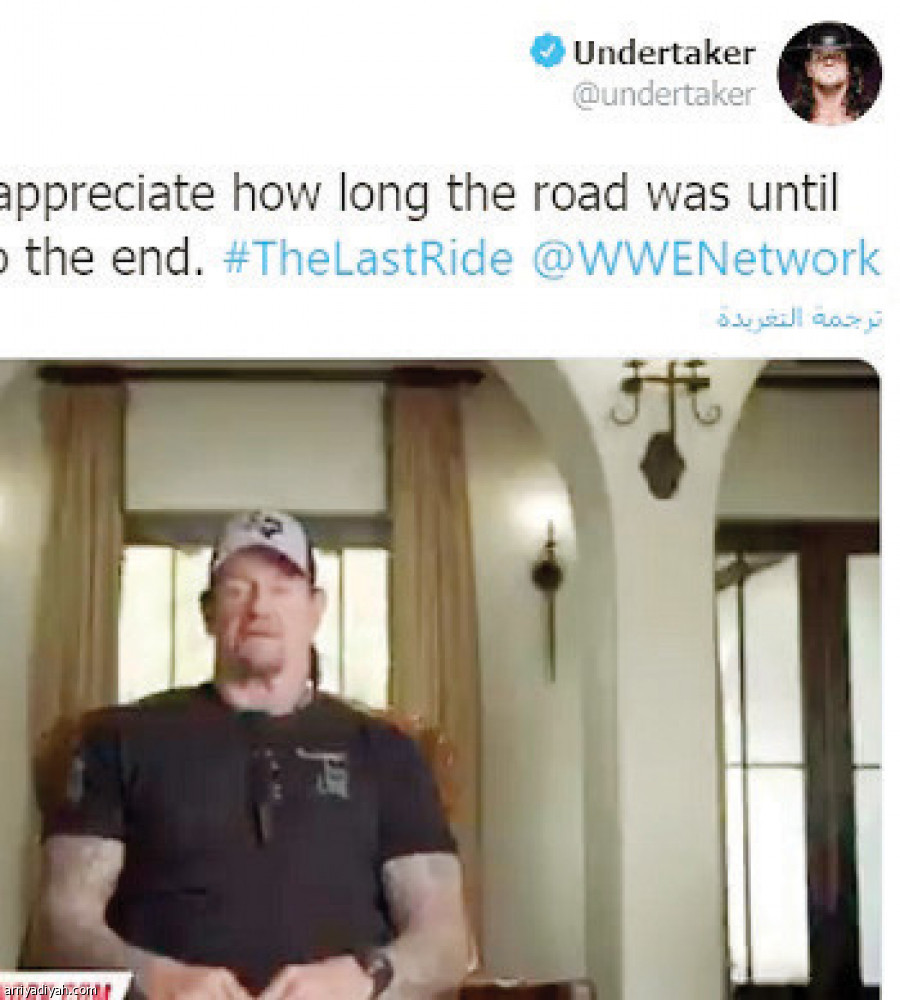
Task: Click the Undertaker display name
Action: (664, 52)
